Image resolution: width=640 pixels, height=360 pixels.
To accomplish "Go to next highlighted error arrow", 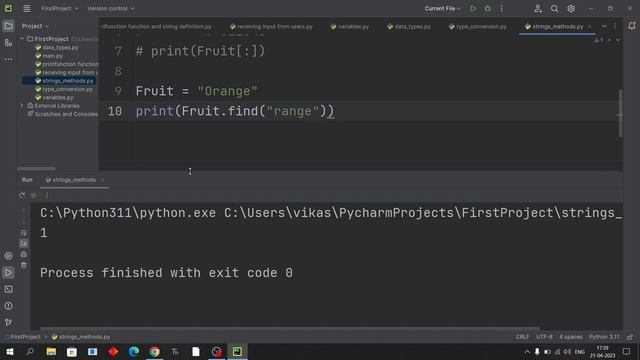I will click(x=618, y=40).
